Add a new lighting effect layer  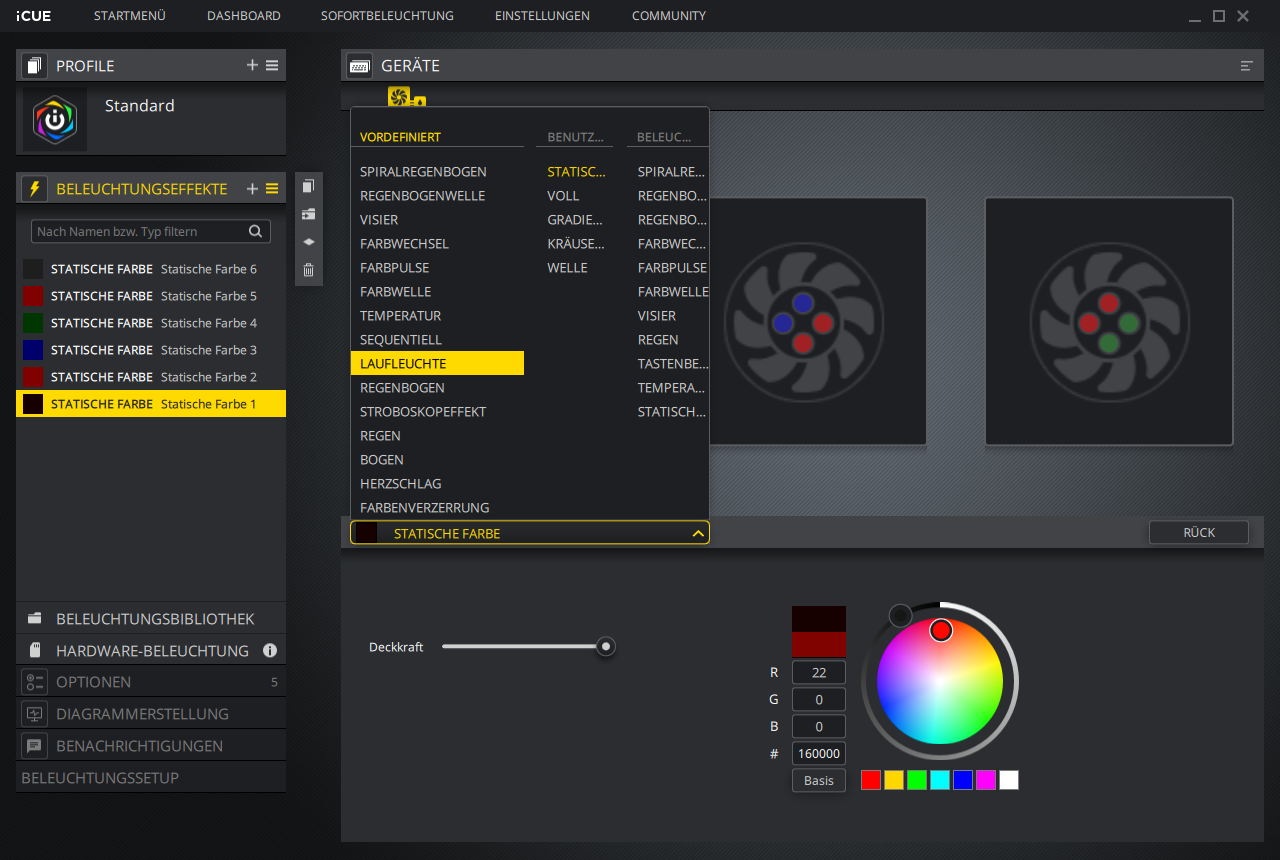(252, 189)
